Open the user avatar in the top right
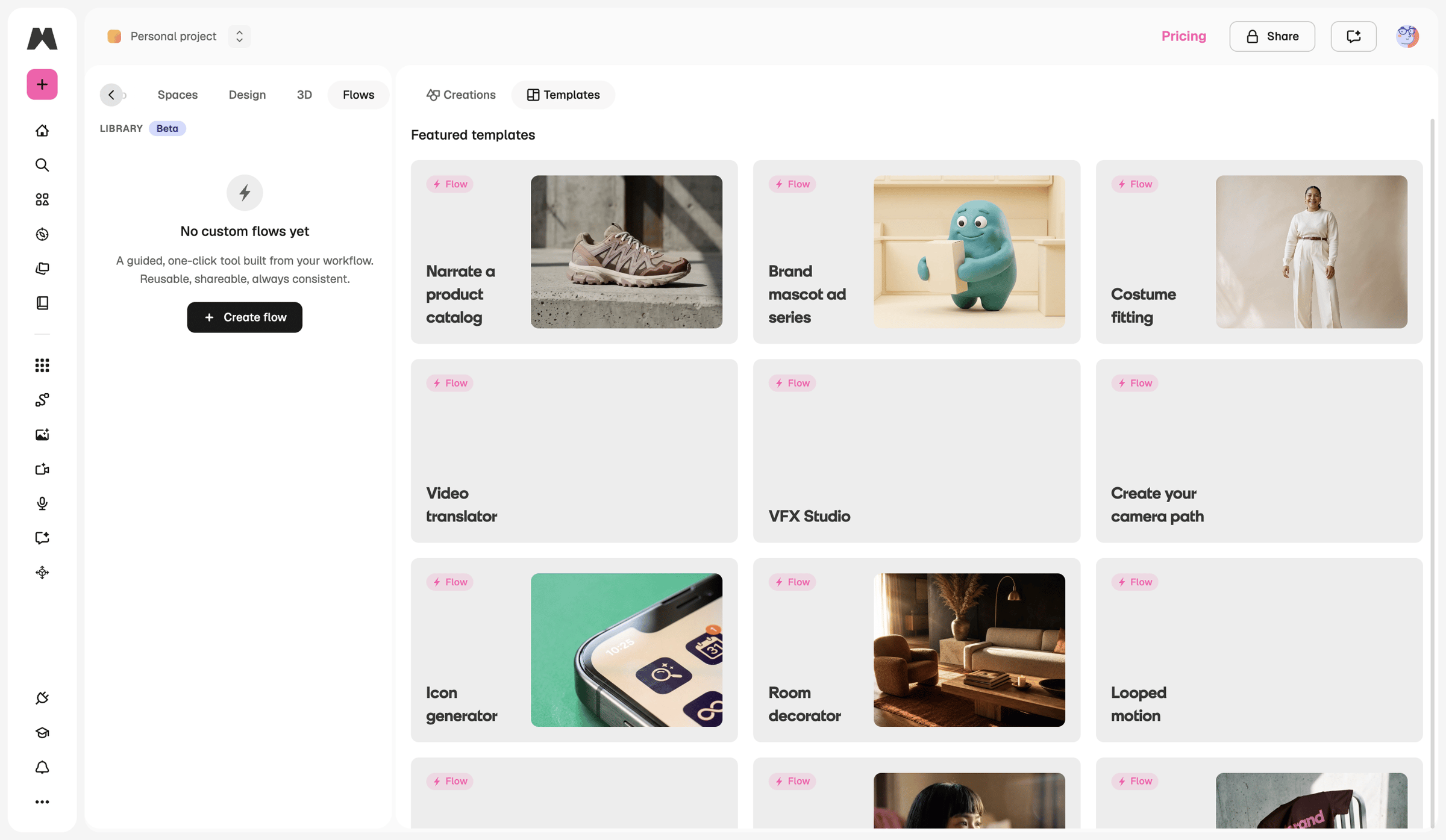The height and width of the screenshot is (840, 1446). pyautogui.click(x=1407, y=36)
